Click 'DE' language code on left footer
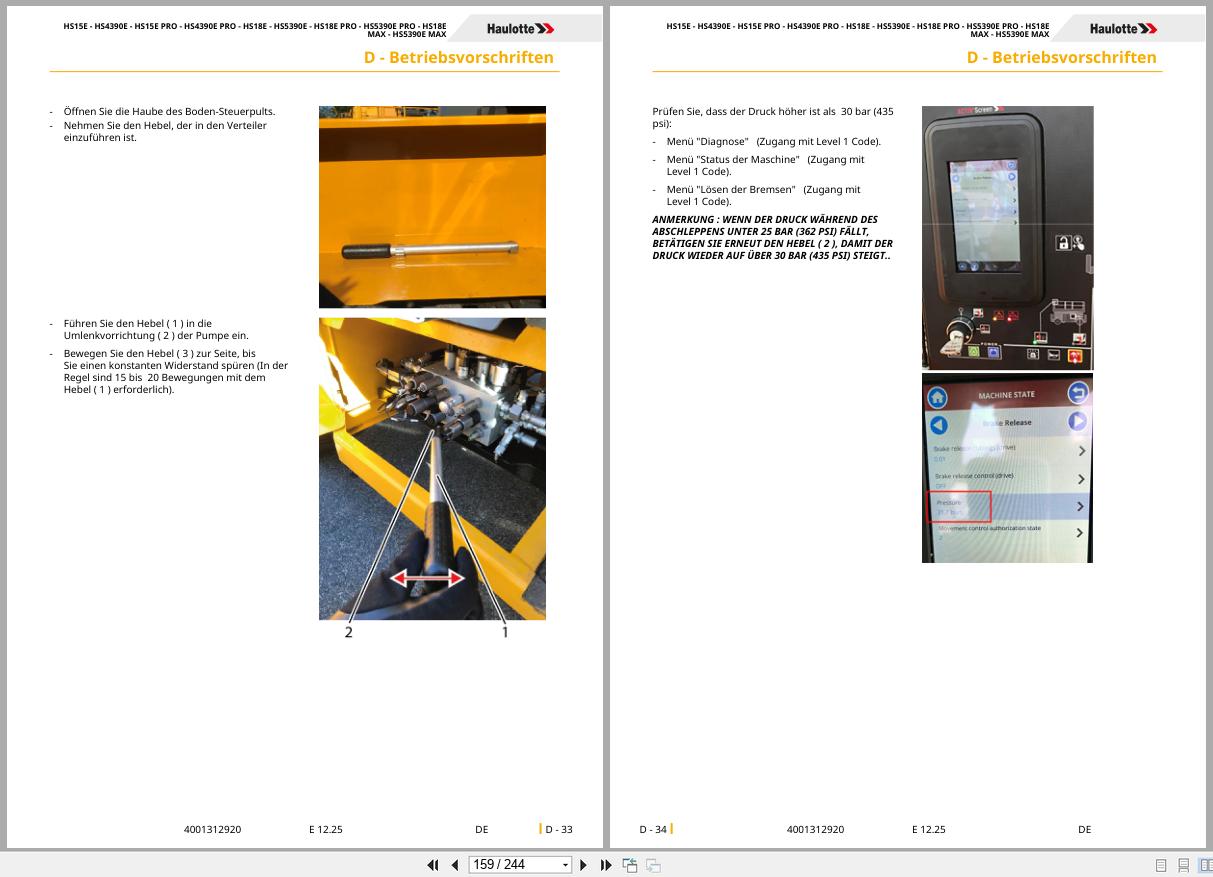1213x877 pixels. [x=482, y=829]
